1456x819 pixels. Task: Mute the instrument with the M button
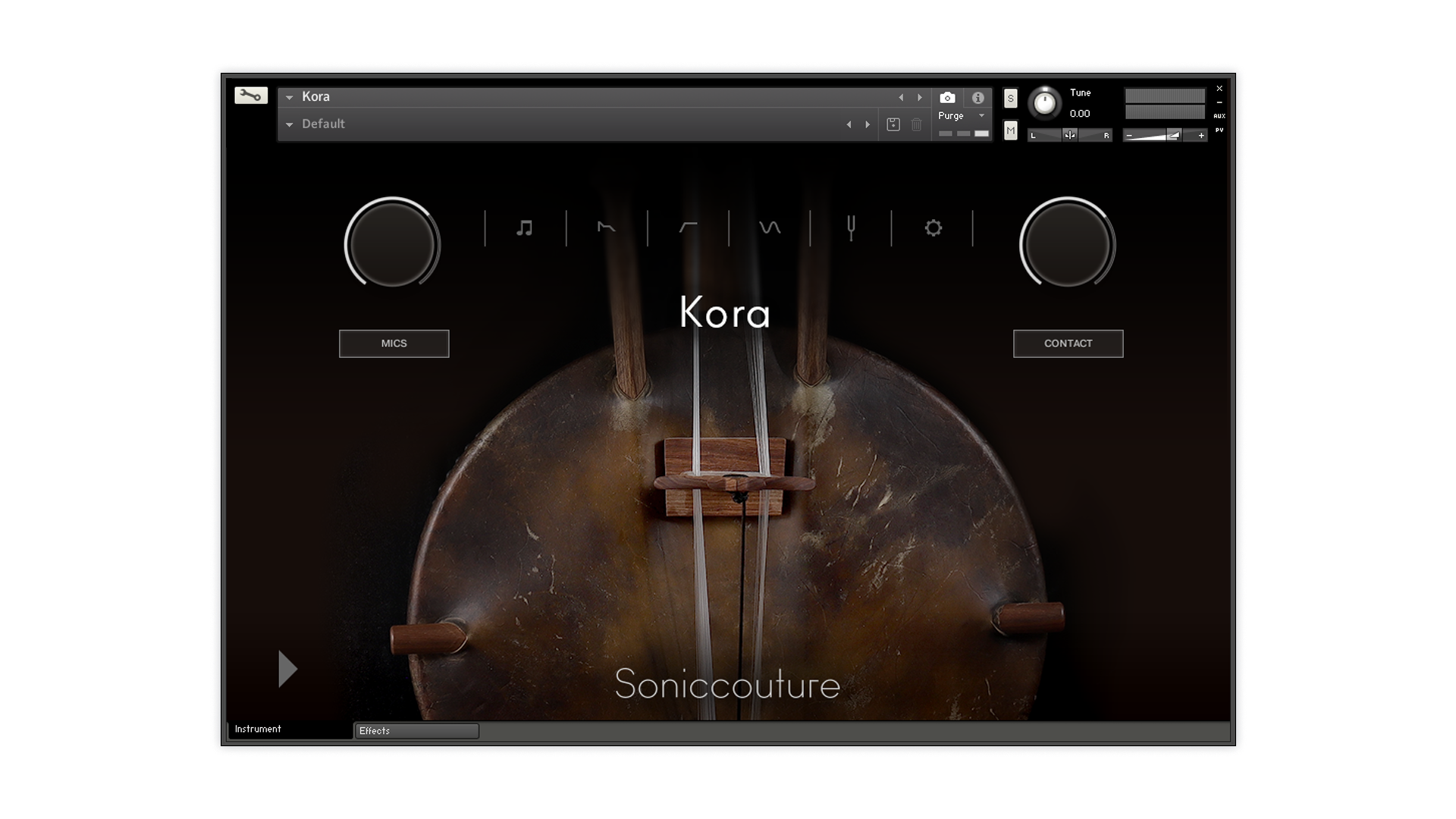click(x=1010, y=130)
